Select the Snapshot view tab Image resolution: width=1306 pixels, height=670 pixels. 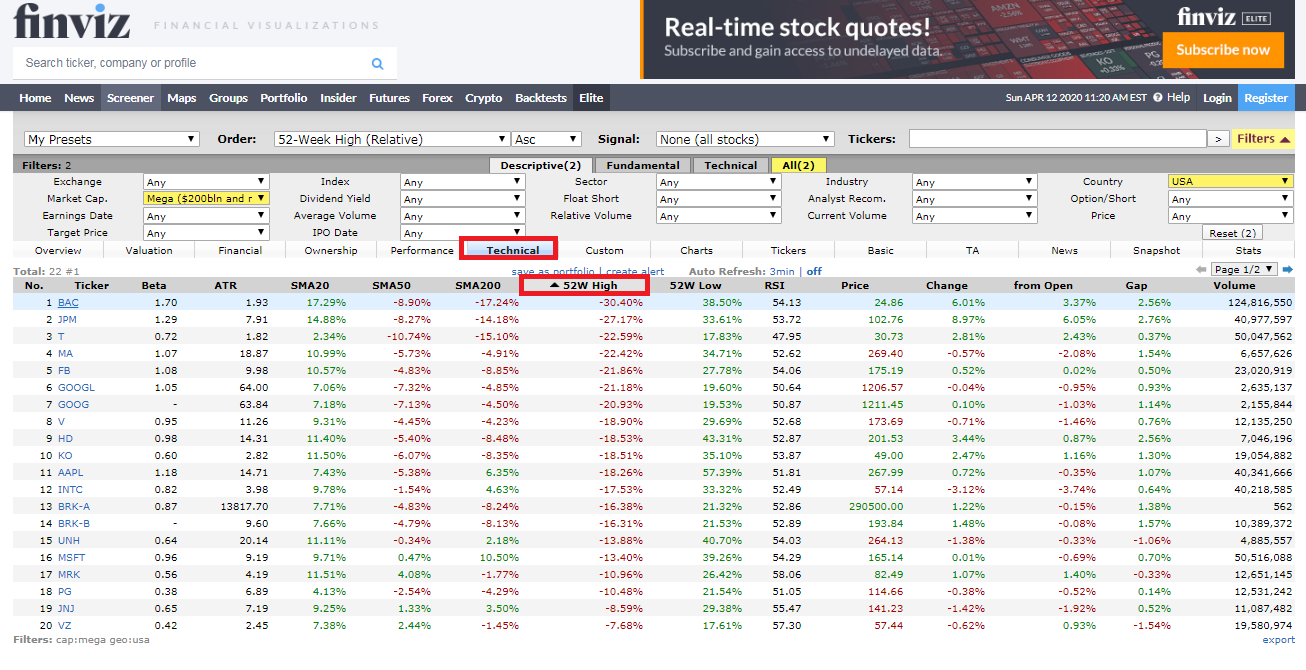(1156, 250)
